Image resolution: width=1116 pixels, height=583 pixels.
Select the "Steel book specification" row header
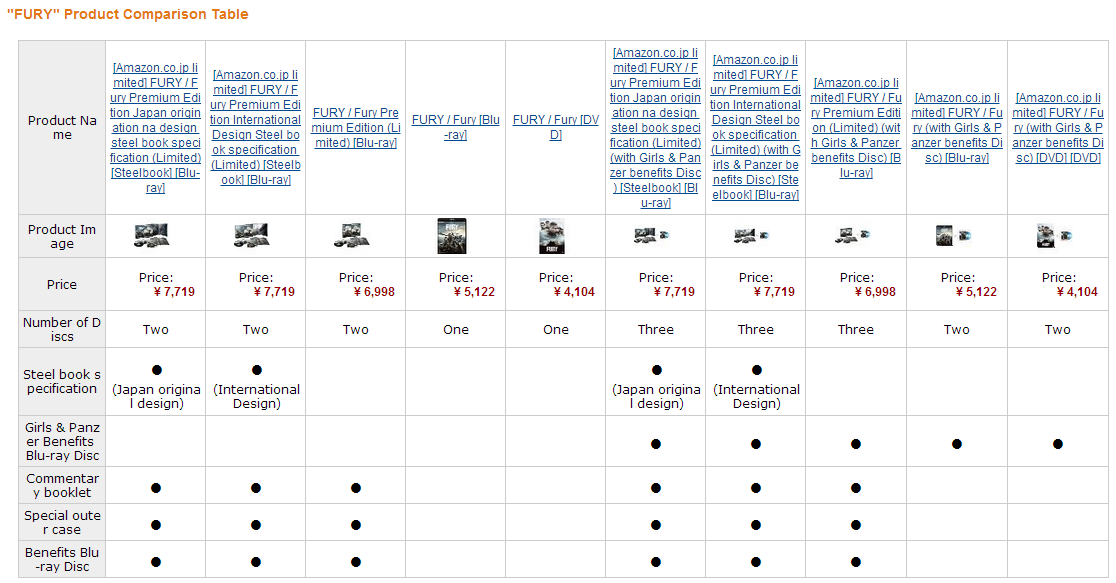coord(62,382)
